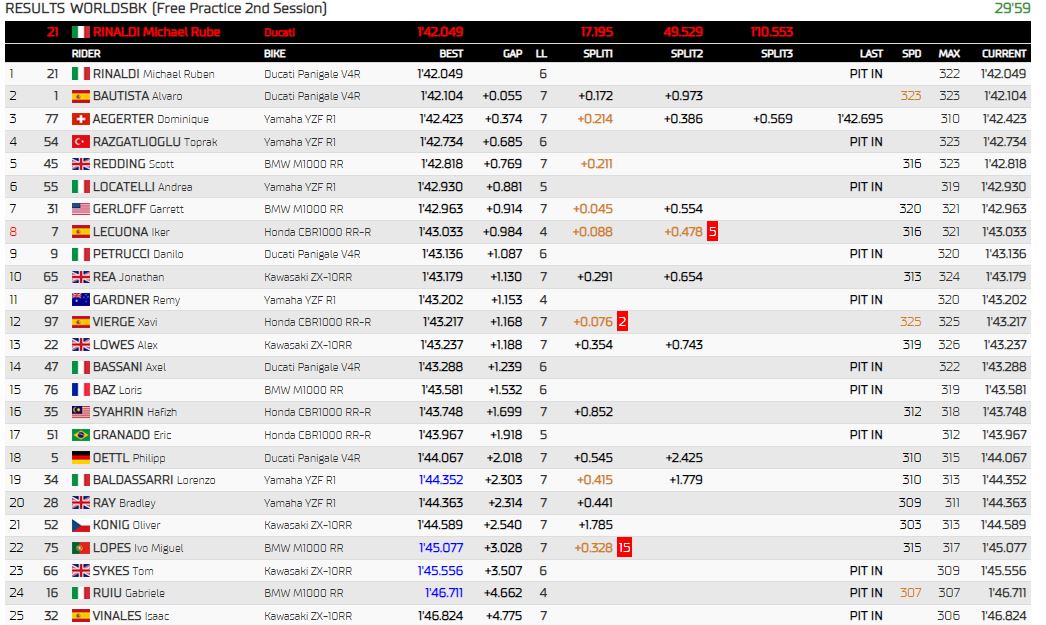Select rider name GARDNER Remy
Viewport: 1046px width, 625px height.
136,299
